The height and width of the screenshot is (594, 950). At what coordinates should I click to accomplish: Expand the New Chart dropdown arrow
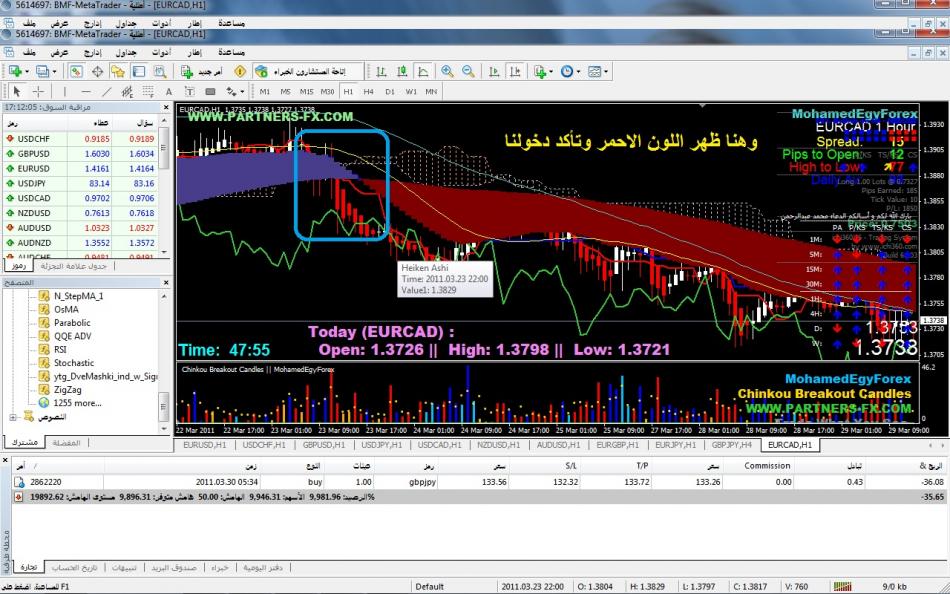coord(27,72)
